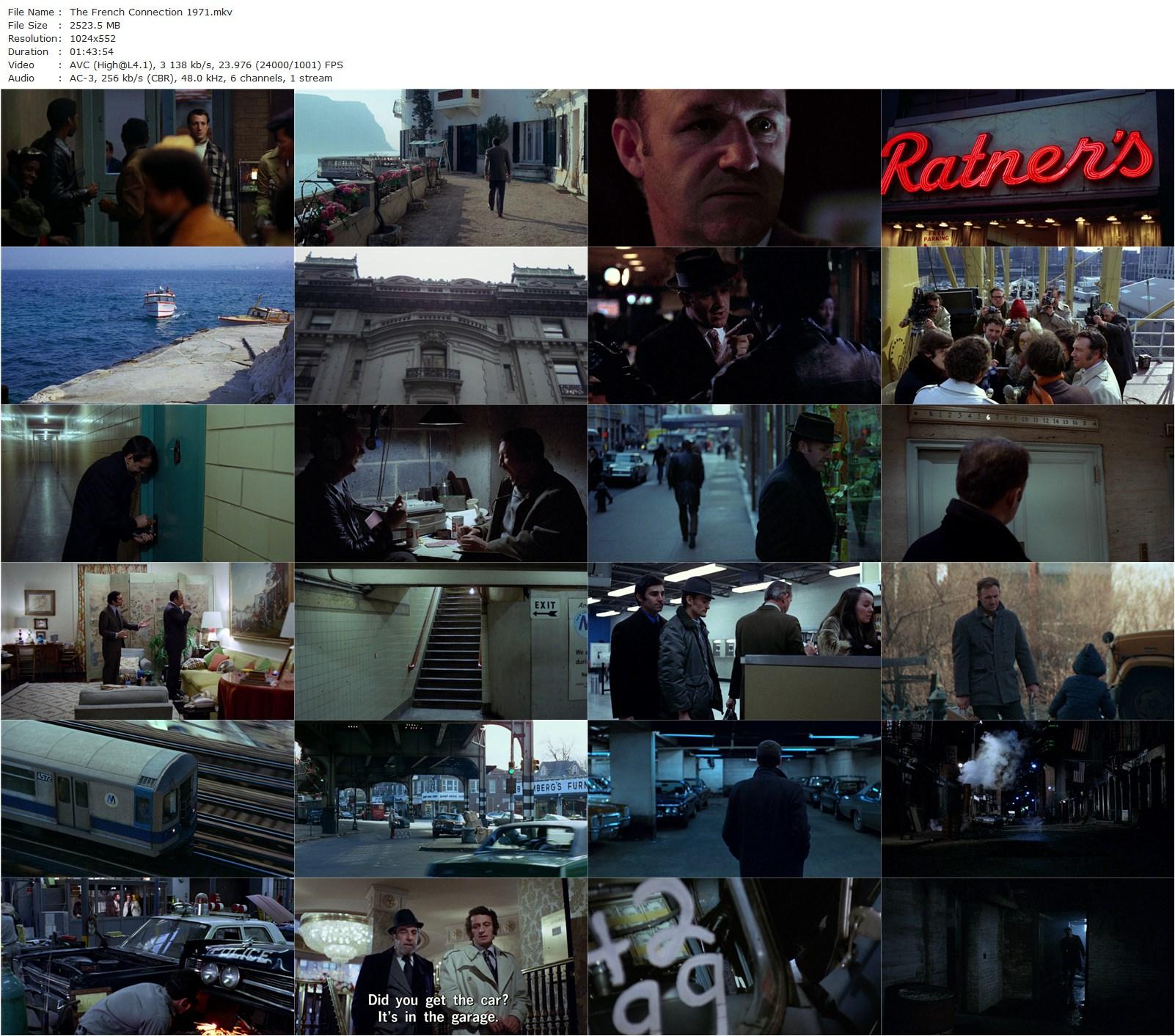The width and height of the screenshot is (1175, 1036).
Task: Select the mirrored letters on glass thumbnail
Action: [734, 957]
